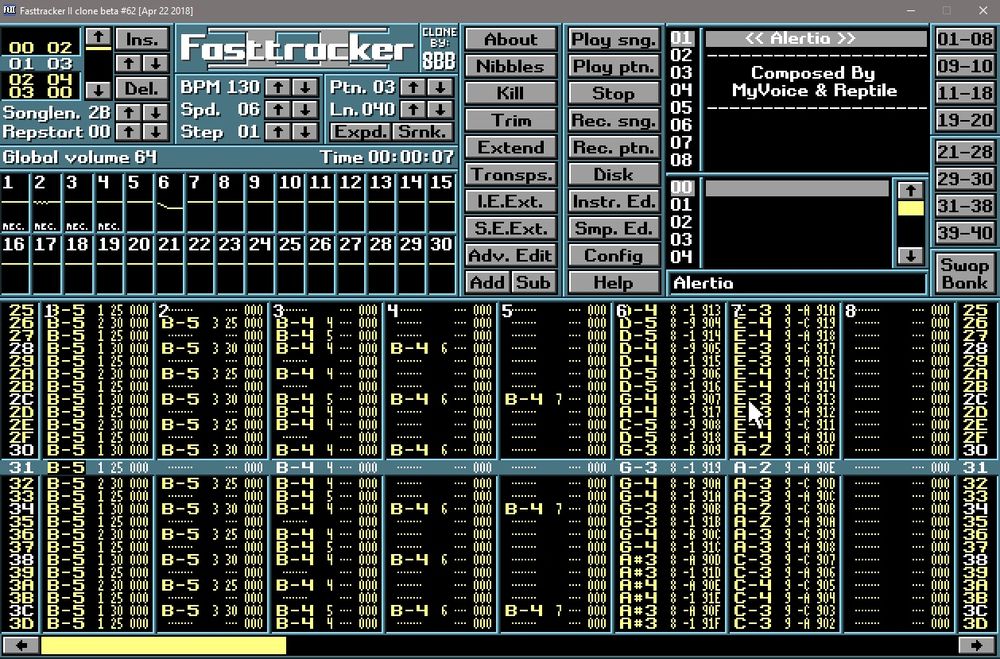Click the pattern horizontal scrollbar thumb
This screenshot has width=1000, height=659.
pos(163,645)
